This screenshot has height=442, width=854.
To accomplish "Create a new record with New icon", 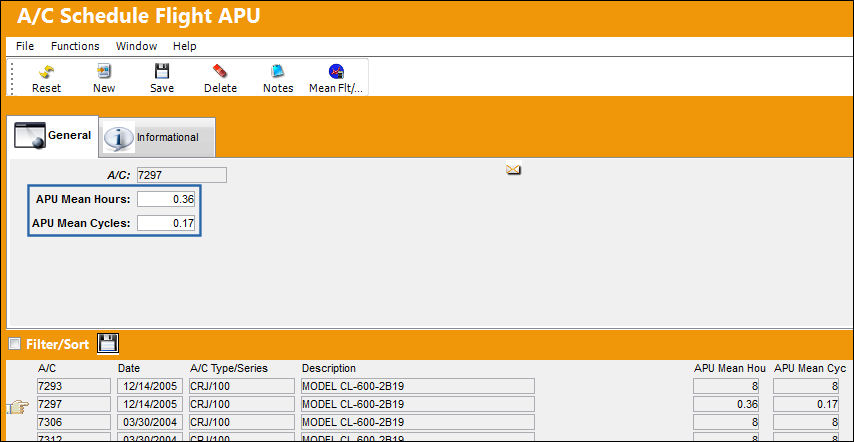I will pos(103,71).
